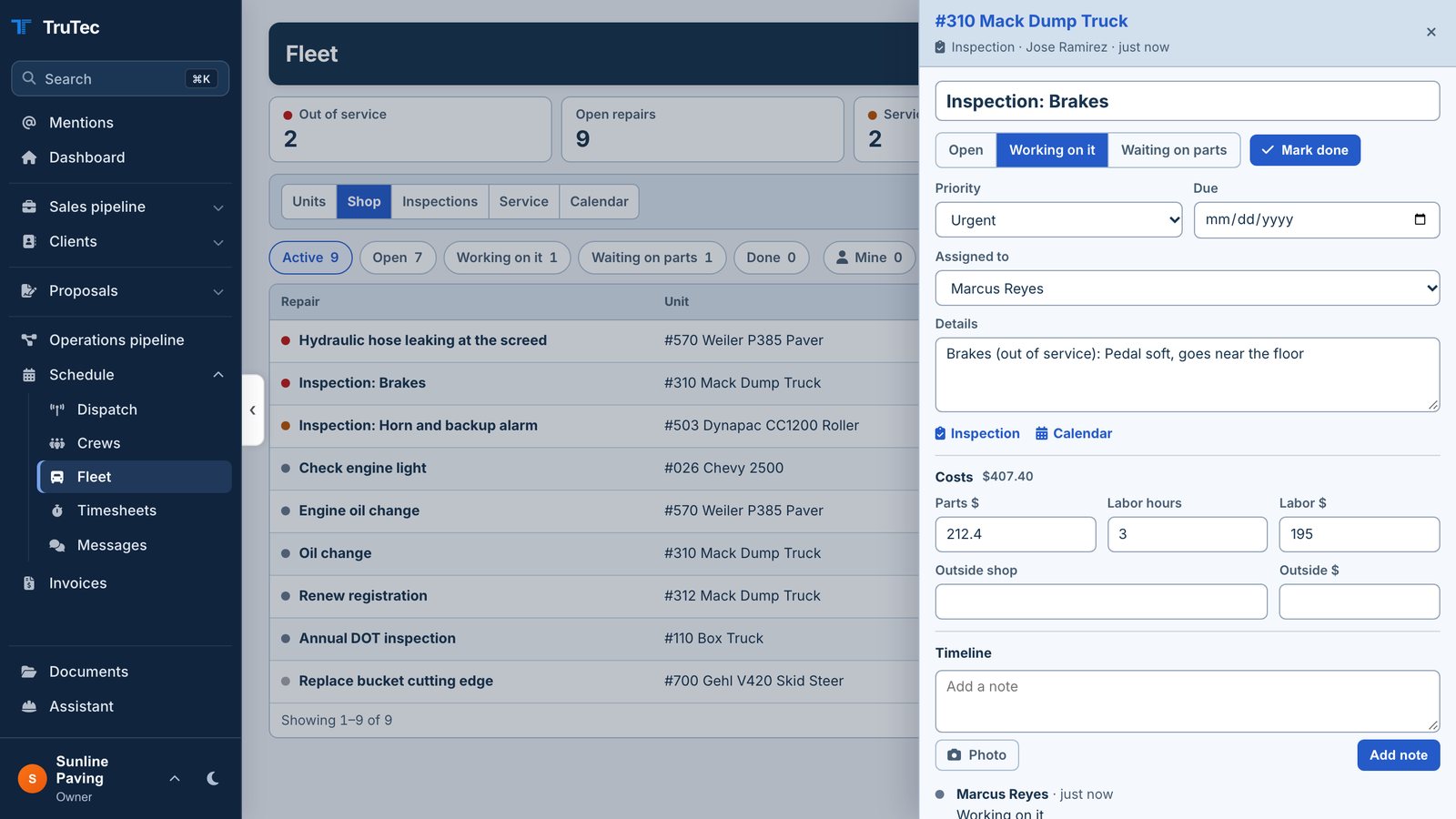Click the Search field in sidebar
The image size is (1456, 819).
120,79
